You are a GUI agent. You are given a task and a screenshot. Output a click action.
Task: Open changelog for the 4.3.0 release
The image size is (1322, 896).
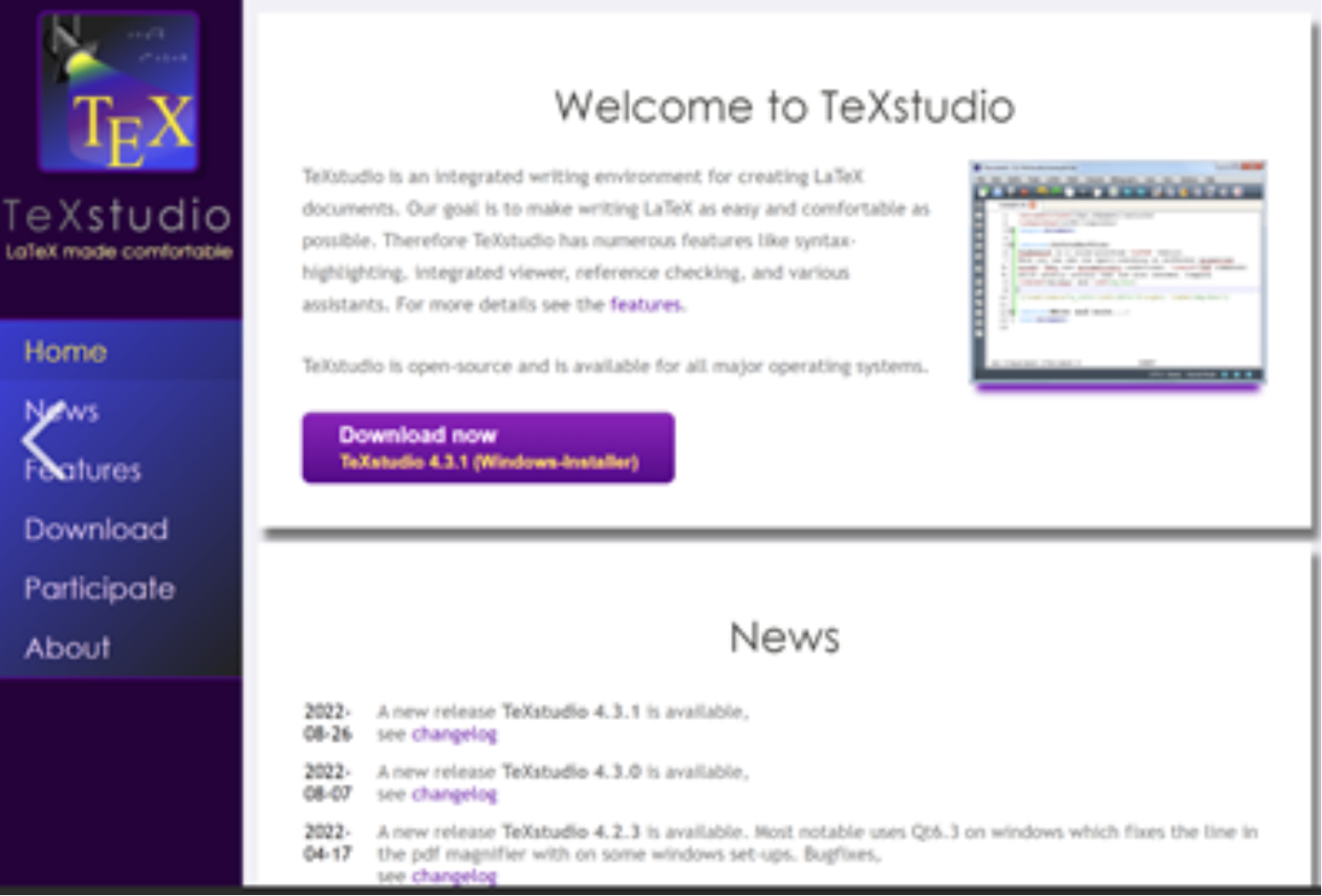pos(454,794)
